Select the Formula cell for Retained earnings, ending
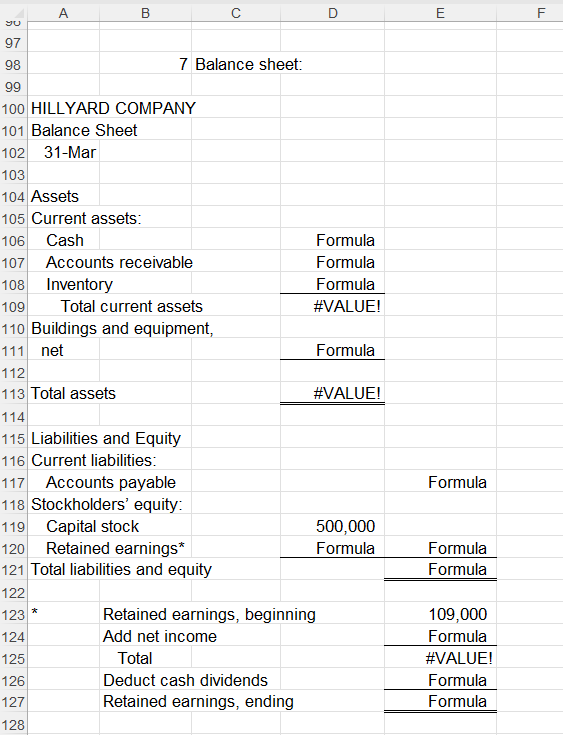The height and width of the screenshot is (735, 563). [440, 702]
